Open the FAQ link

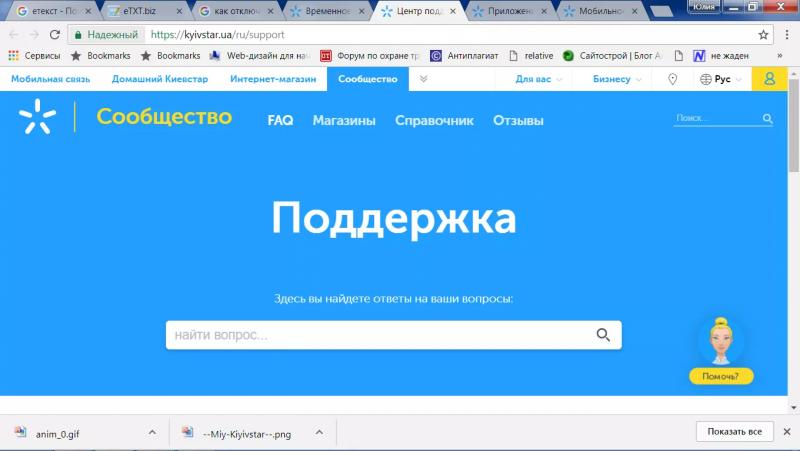click(x=281, y=120)
